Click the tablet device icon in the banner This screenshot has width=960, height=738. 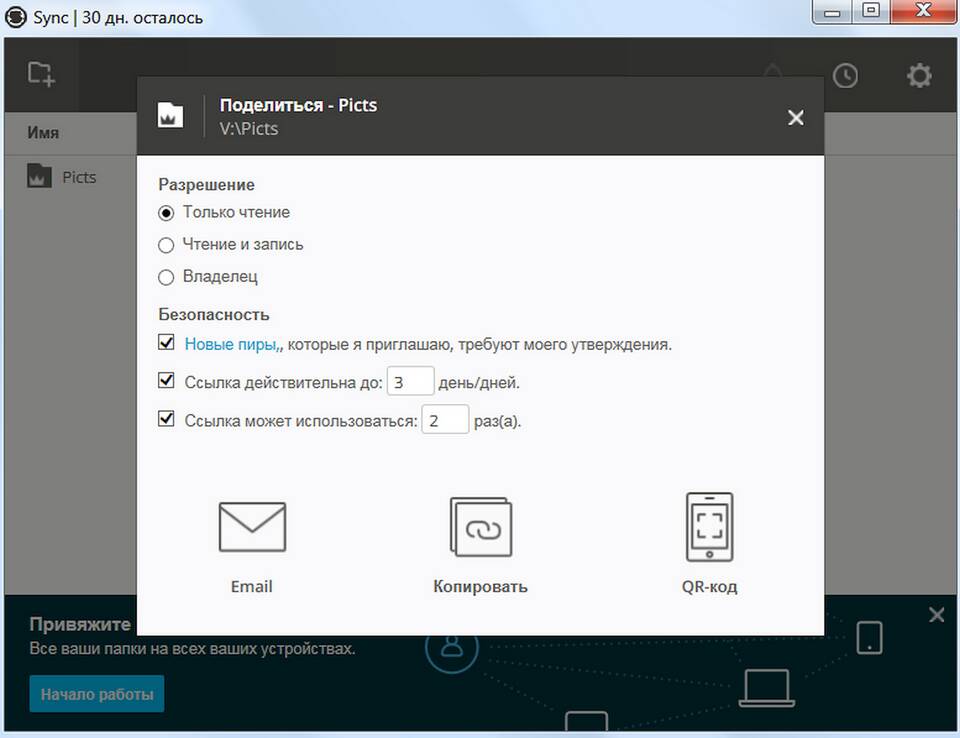tap(869, 638)
